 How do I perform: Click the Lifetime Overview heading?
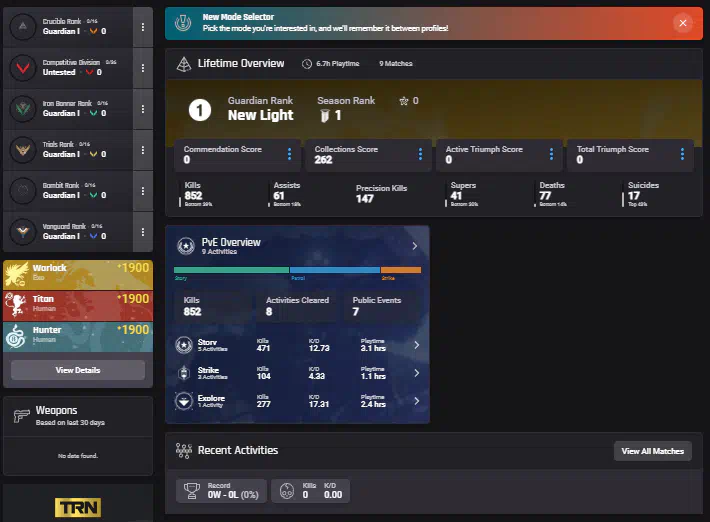[x=241, y=63]
